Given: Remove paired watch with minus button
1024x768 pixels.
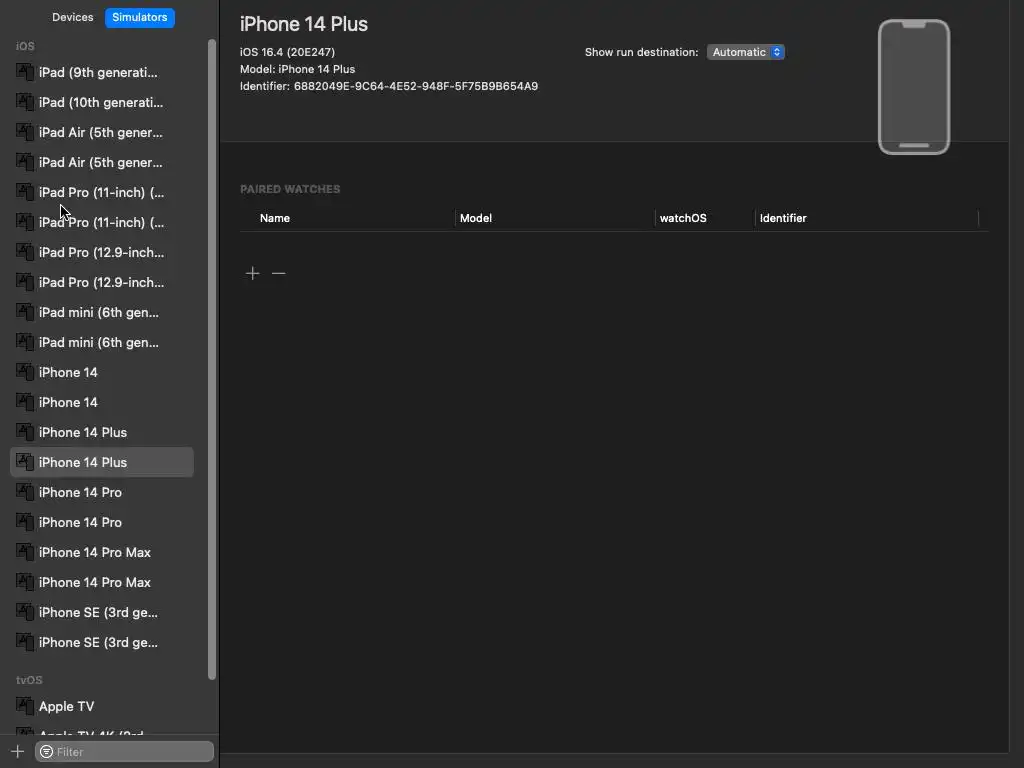Looking at the screenshot, I should point(279,273).
